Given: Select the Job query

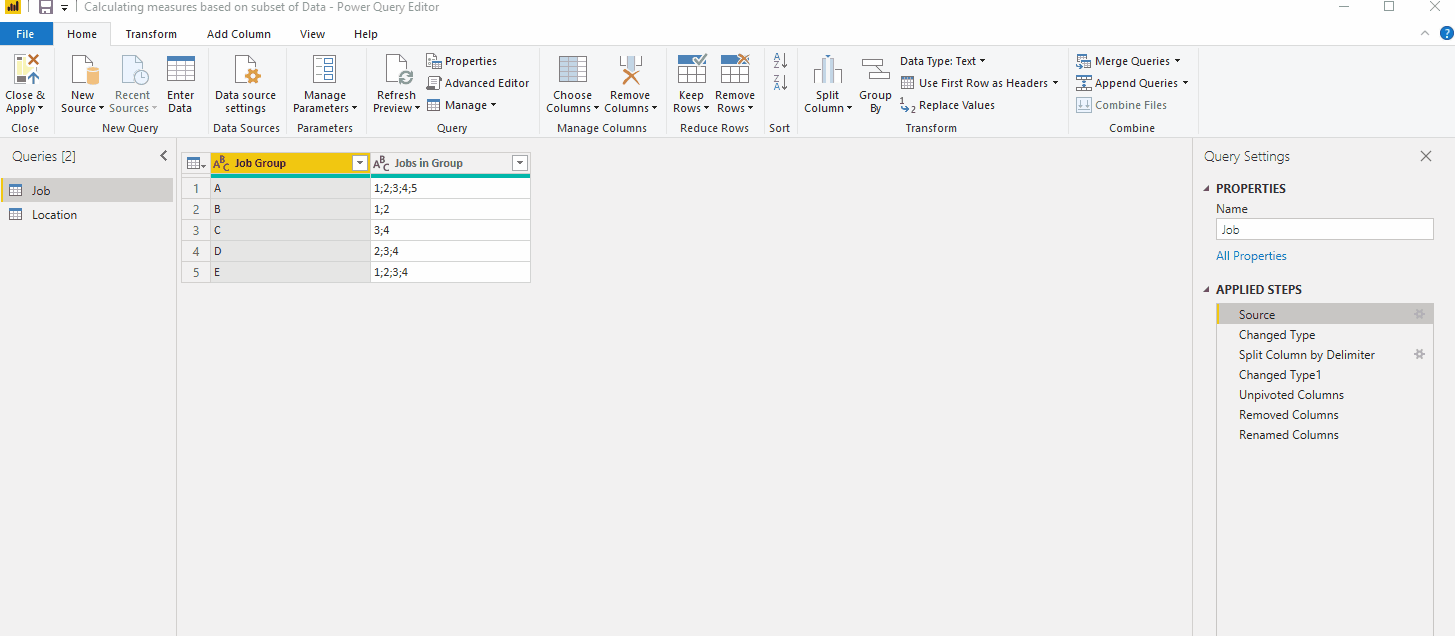Looking at the screenshot, I should click(x=87, y=190).
